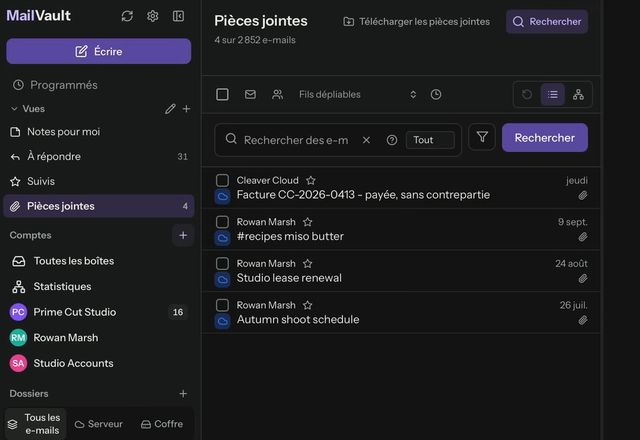Open Notes pour moi view
Viewport: 640px width, 440px height.
click(98, 132)
